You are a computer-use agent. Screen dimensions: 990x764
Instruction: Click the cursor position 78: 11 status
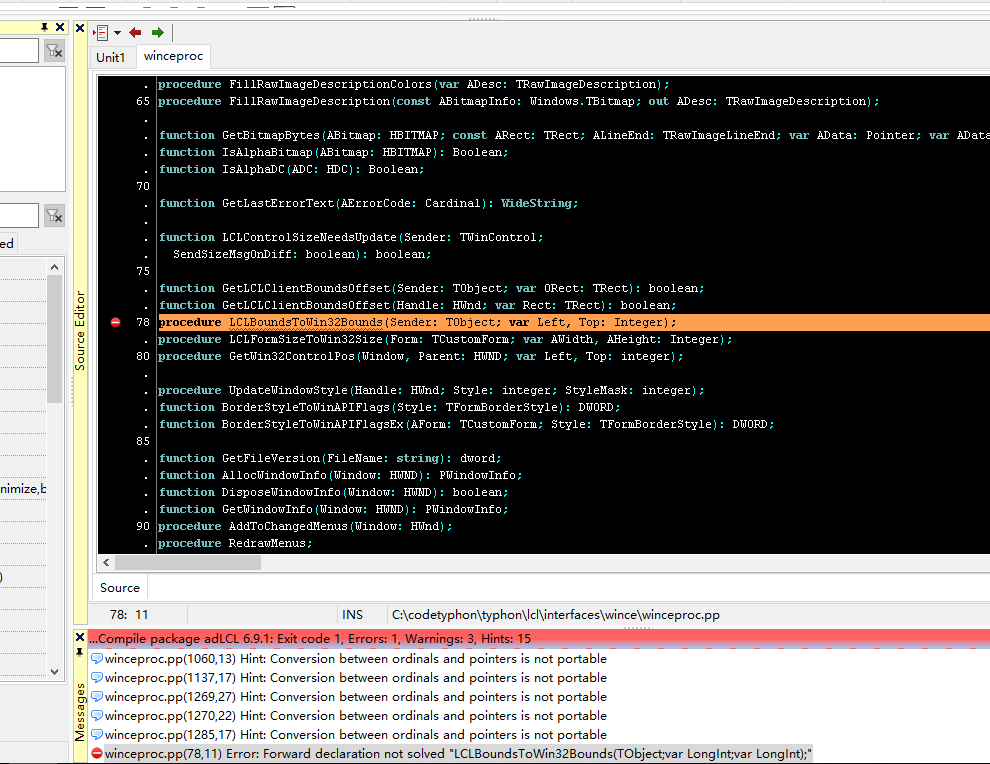pos(129,614)
